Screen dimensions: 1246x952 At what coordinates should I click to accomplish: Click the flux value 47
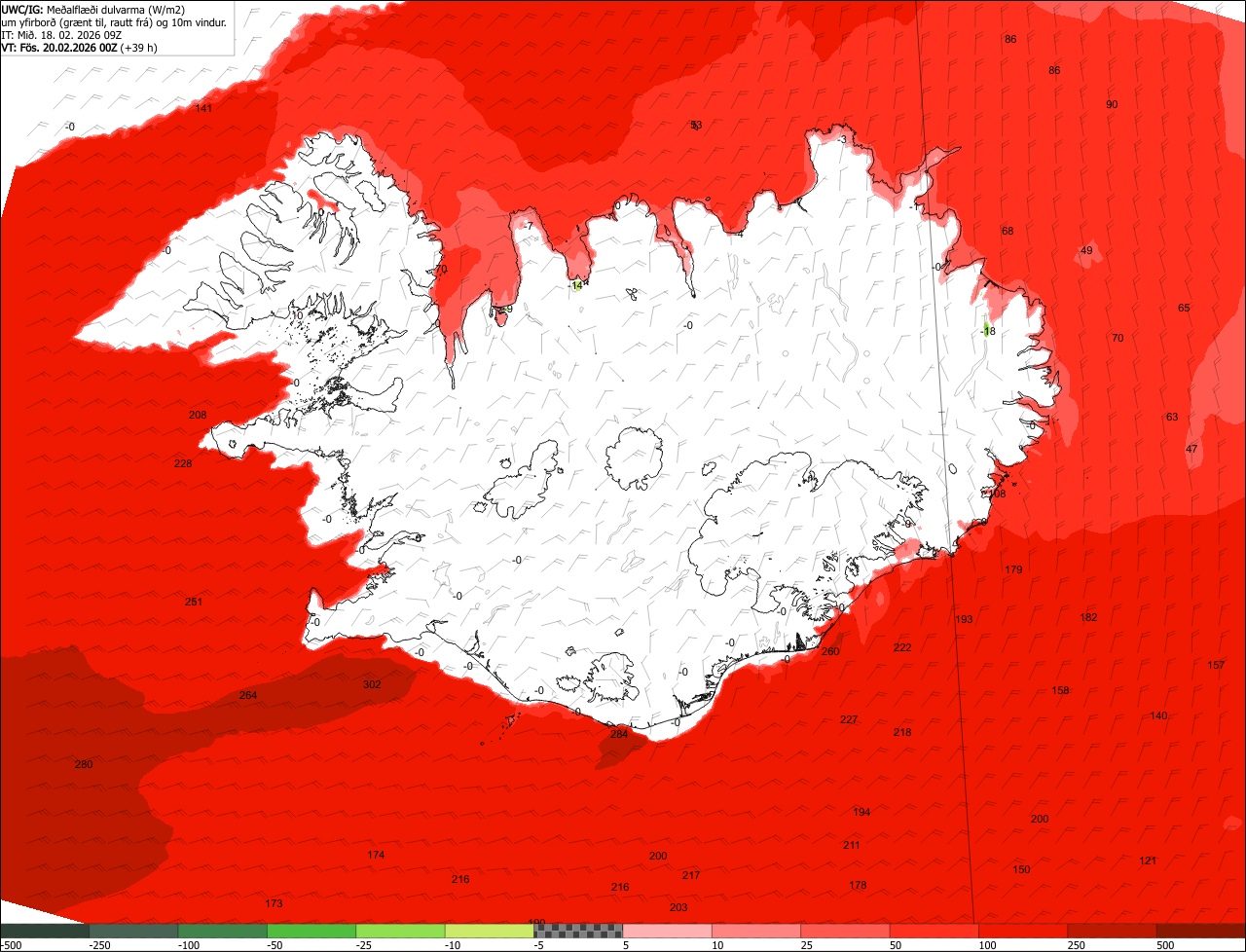click(1191, 449)
